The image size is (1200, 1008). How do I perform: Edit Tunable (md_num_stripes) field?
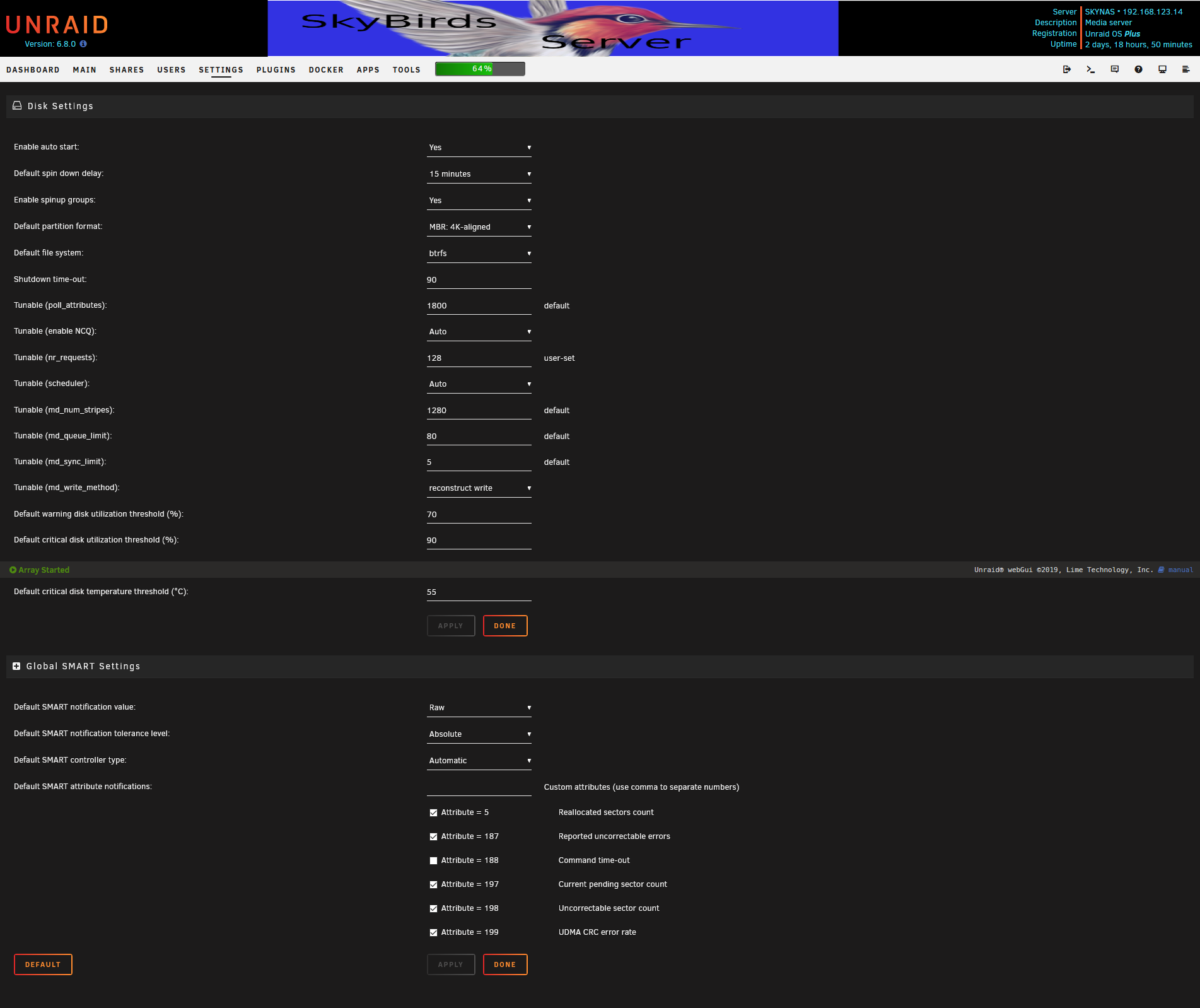[479, 411]
